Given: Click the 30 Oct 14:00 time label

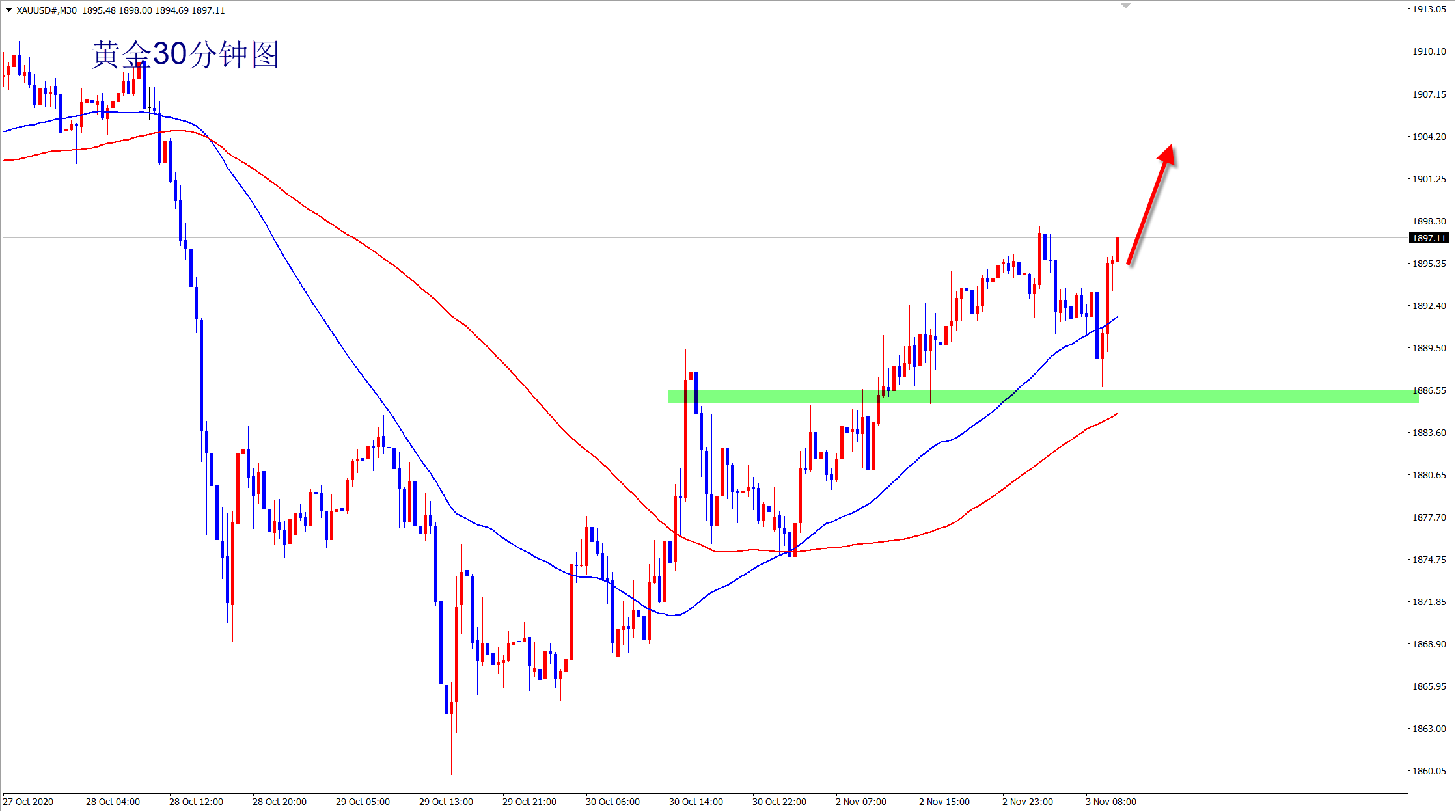Looking at the screenshot, I should [x=696, y=802].
